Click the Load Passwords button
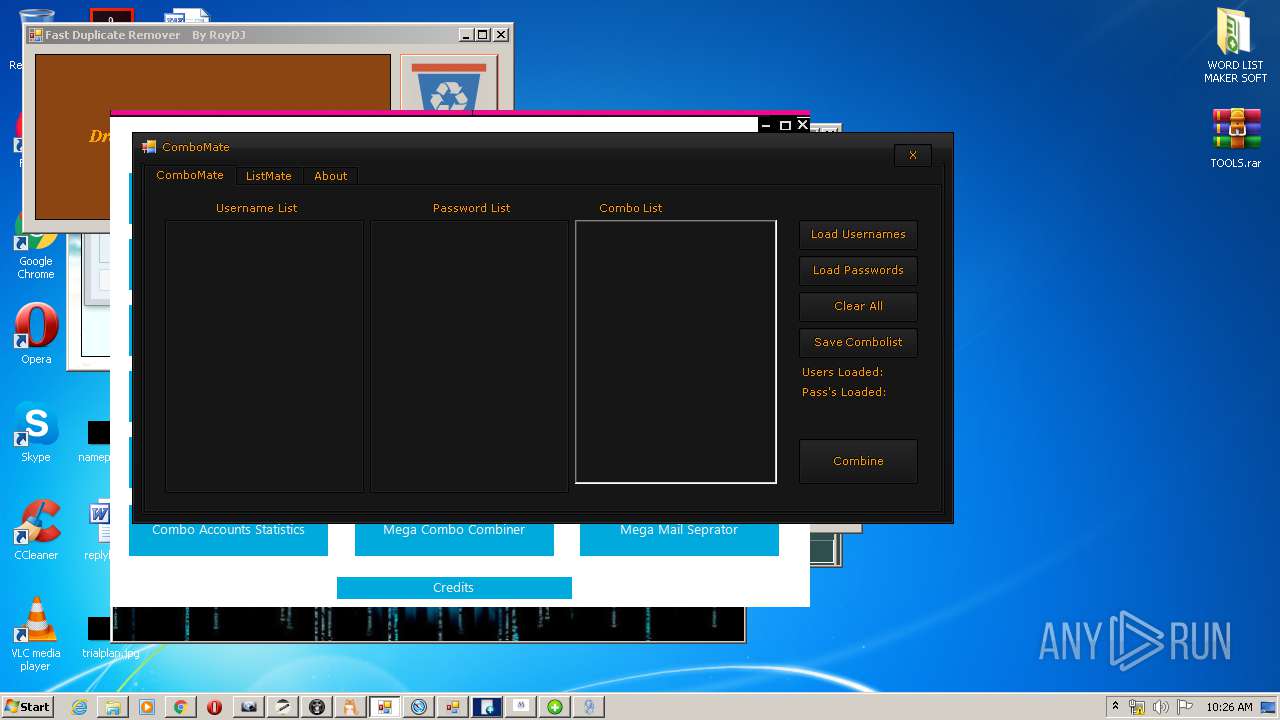 coord(858,270)
